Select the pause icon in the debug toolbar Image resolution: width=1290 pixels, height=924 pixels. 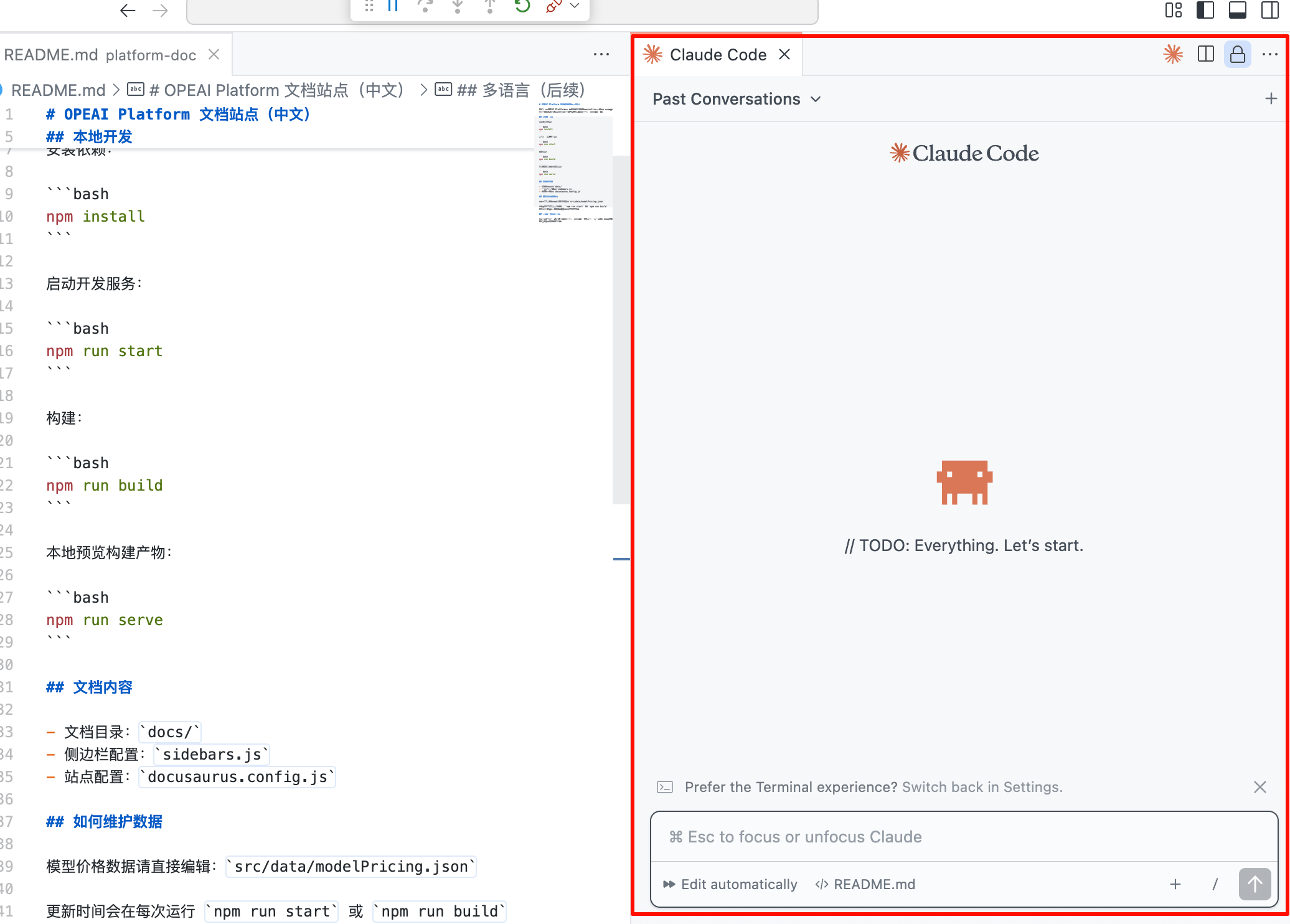[x=392, y=7]
